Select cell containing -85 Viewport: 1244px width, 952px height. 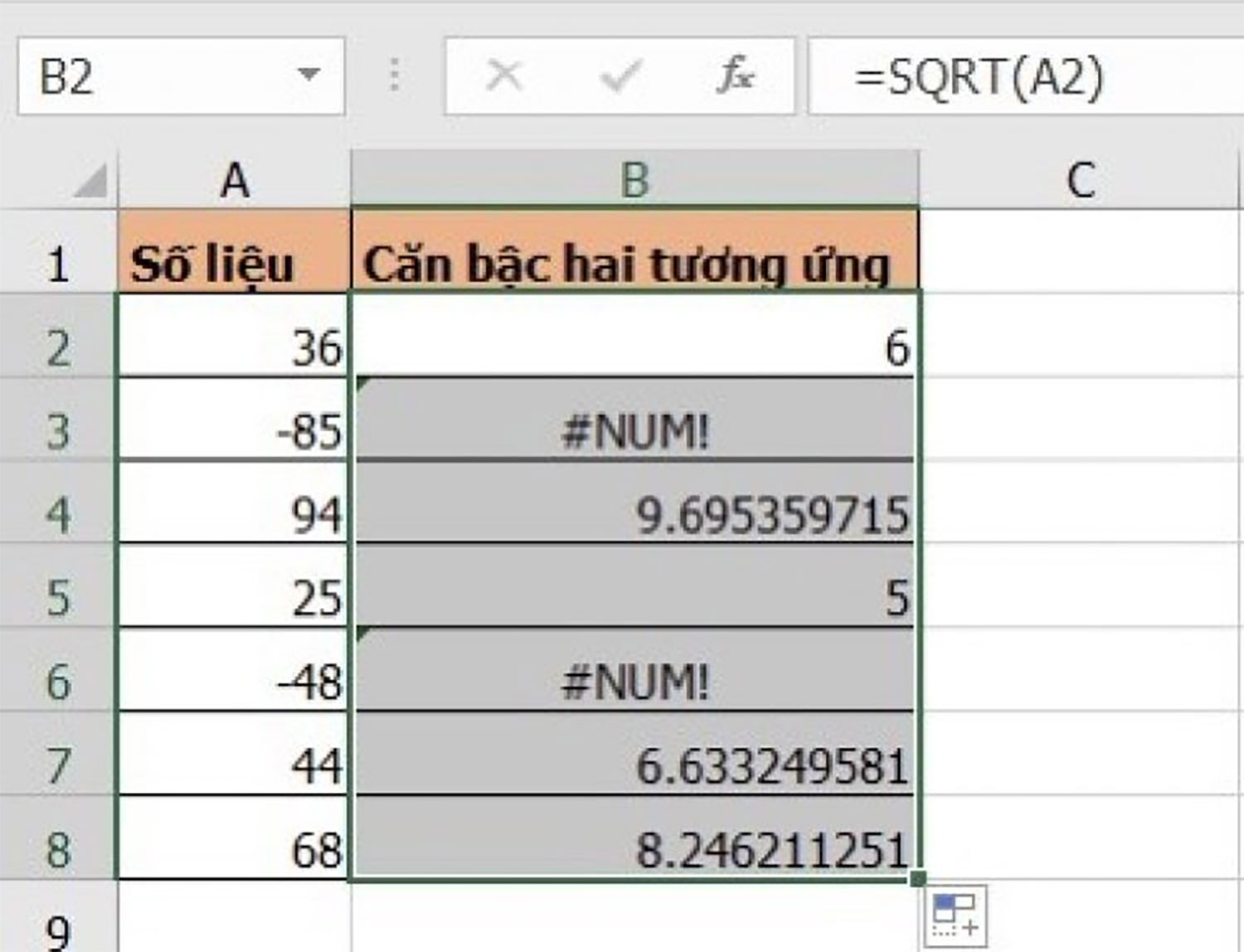click(x=234, y=420)
